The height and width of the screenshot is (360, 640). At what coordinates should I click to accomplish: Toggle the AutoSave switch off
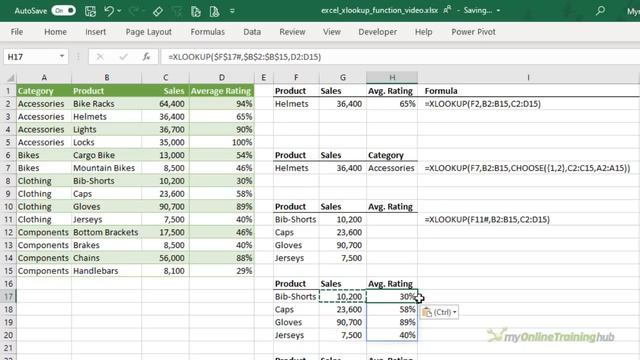64,11
